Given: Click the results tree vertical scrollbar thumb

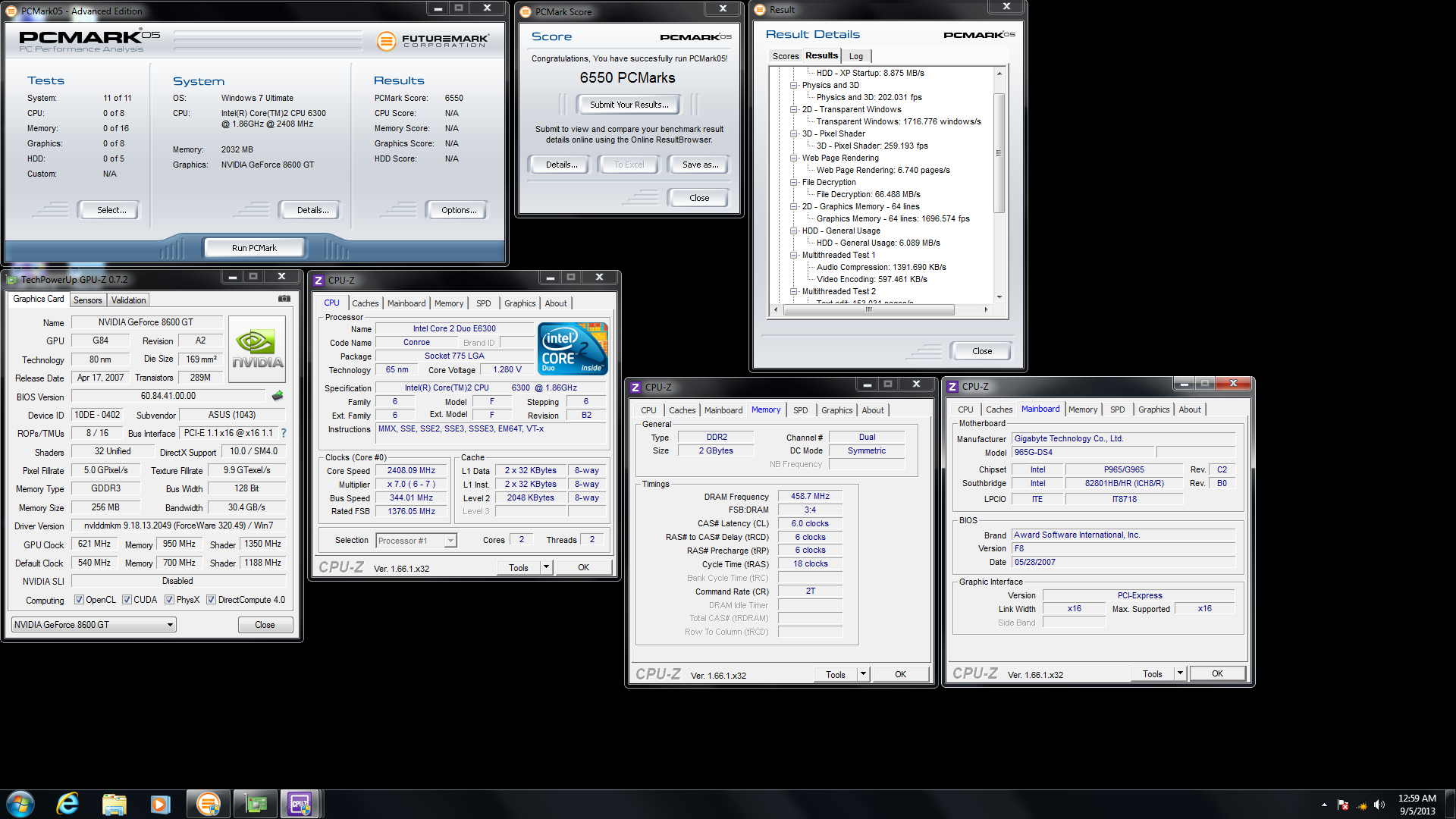Looking at the screenshot, I should pos(999,152).
